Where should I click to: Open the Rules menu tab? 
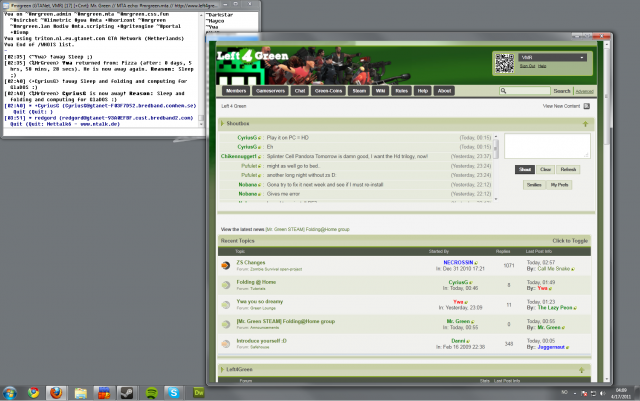[x=402, y=91]
